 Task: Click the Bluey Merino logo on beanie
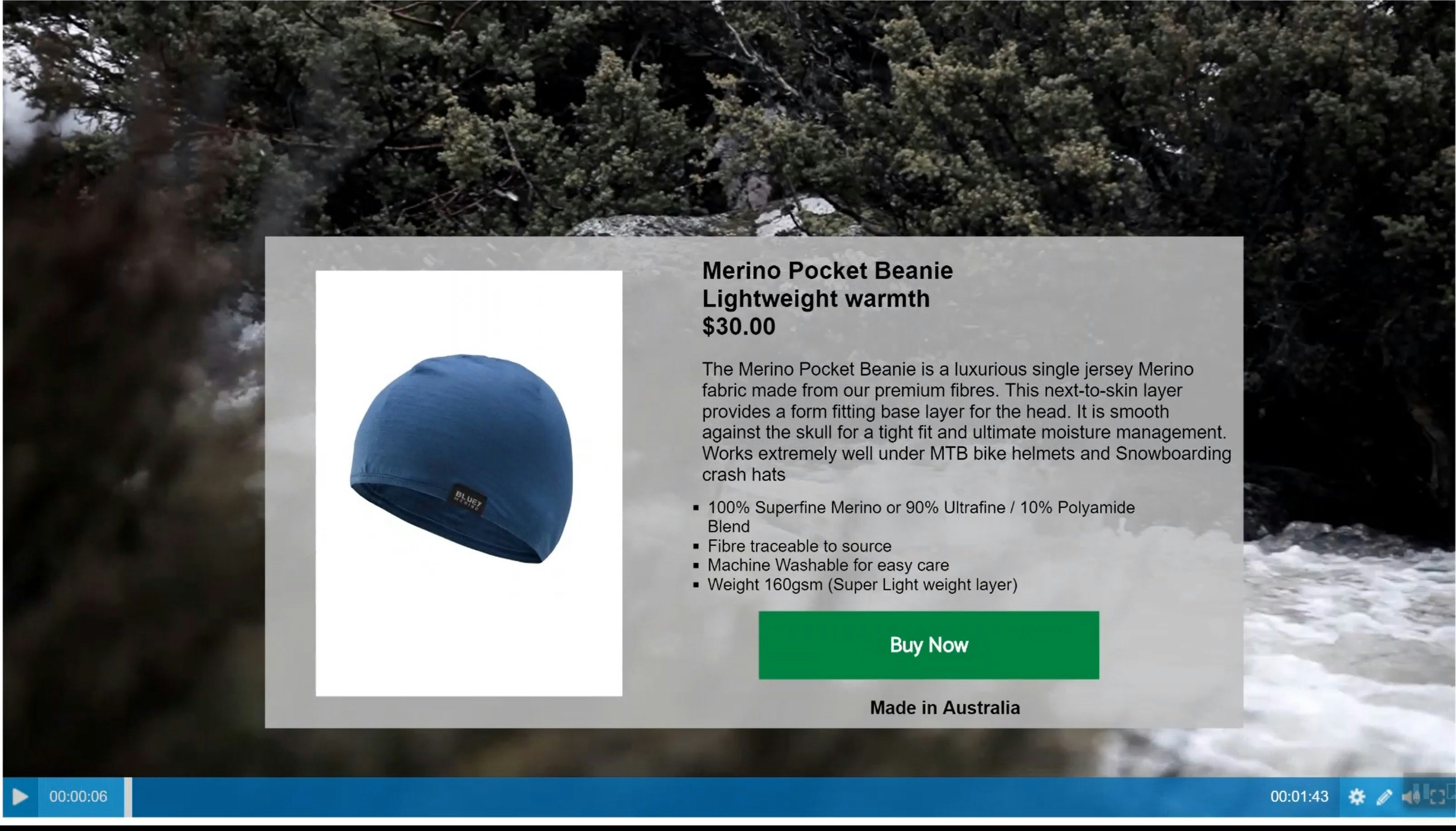pos(468,501)
